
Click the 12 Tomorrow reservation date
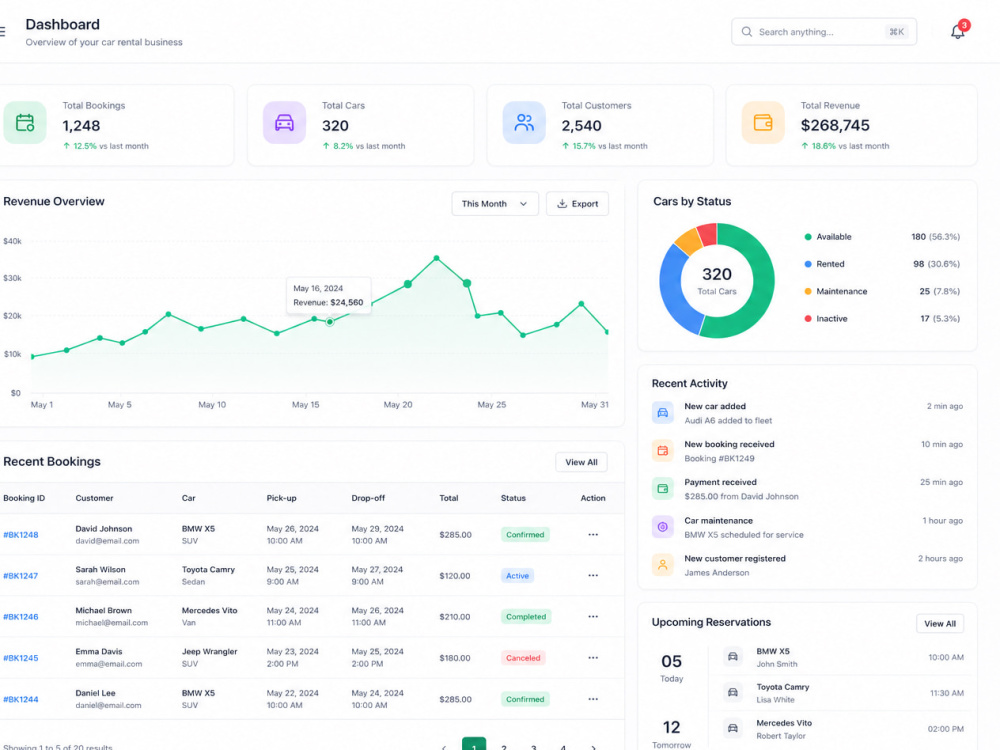(x=671, y=734)
